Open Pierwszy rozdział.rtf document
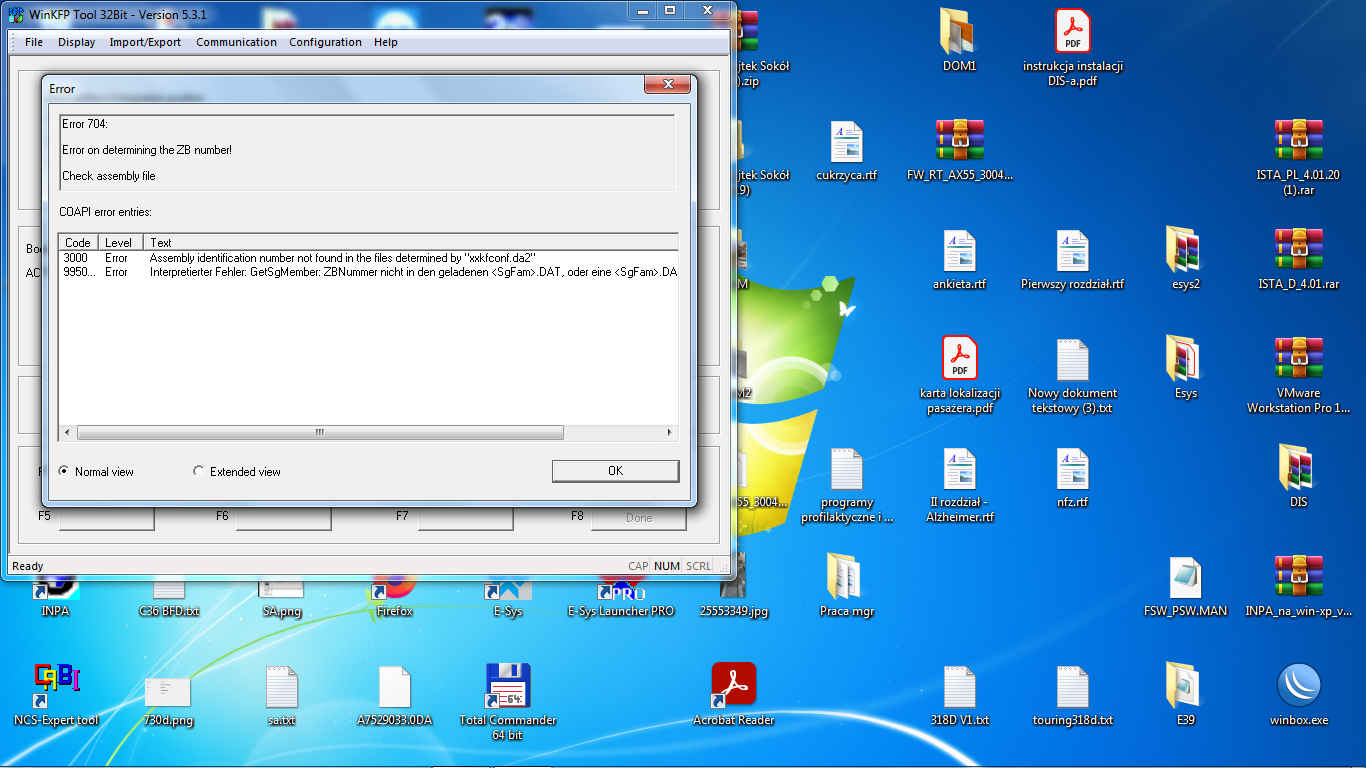The height and width of the screenshot is (768, 1366). pos(1073,251)
